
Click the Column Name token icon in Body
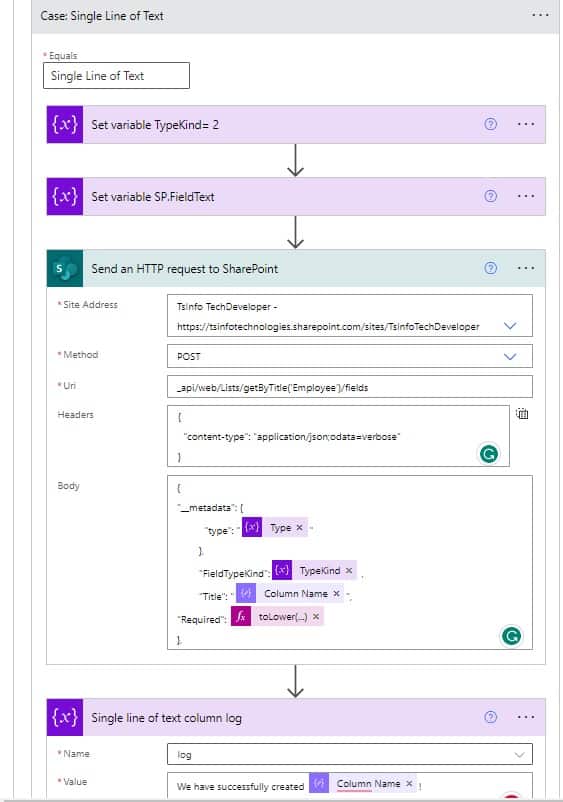(x=246, y=593)
